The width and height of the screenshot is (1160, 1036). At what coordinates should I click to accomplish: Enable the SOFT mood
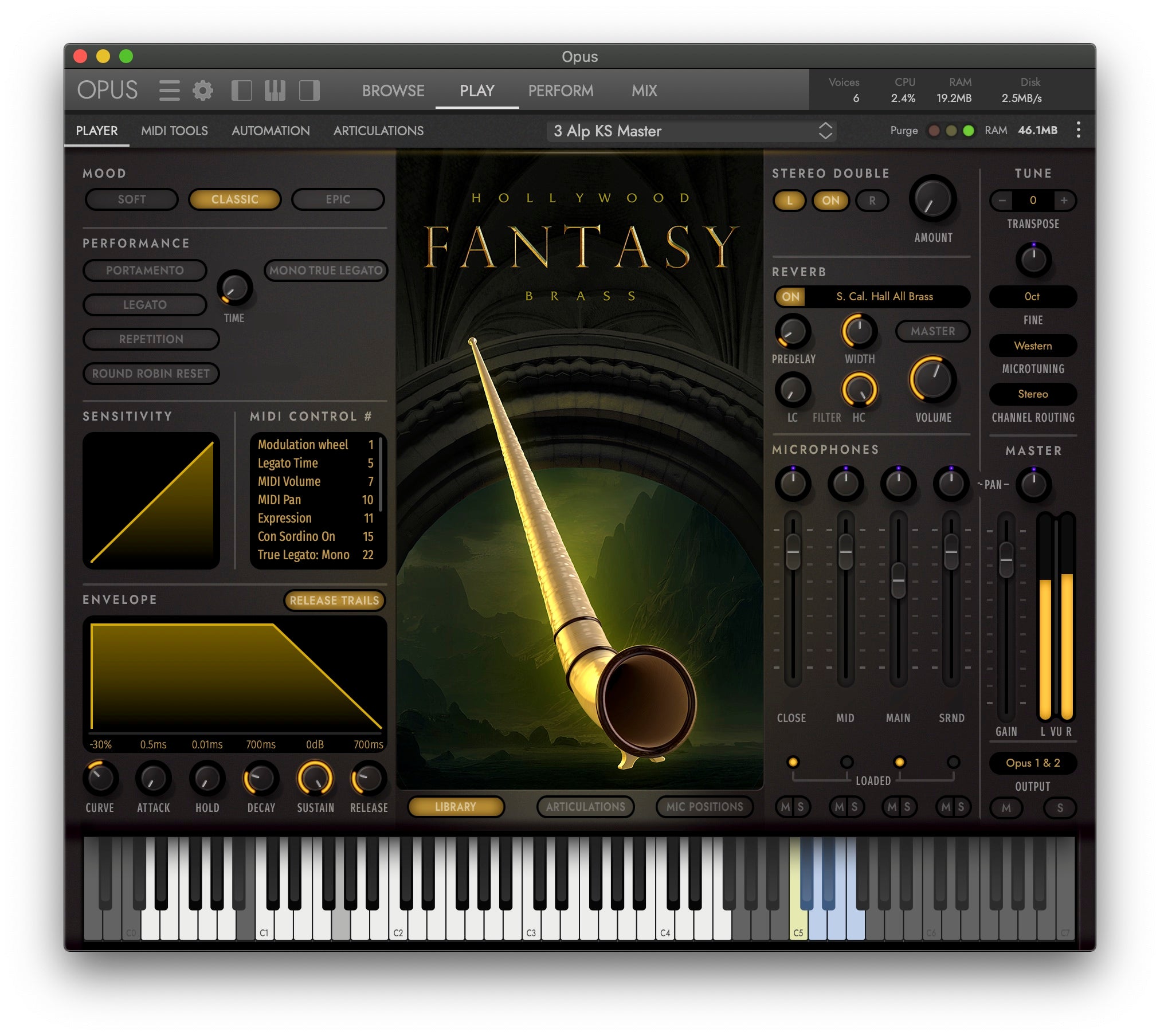click(x=131, y=199)
